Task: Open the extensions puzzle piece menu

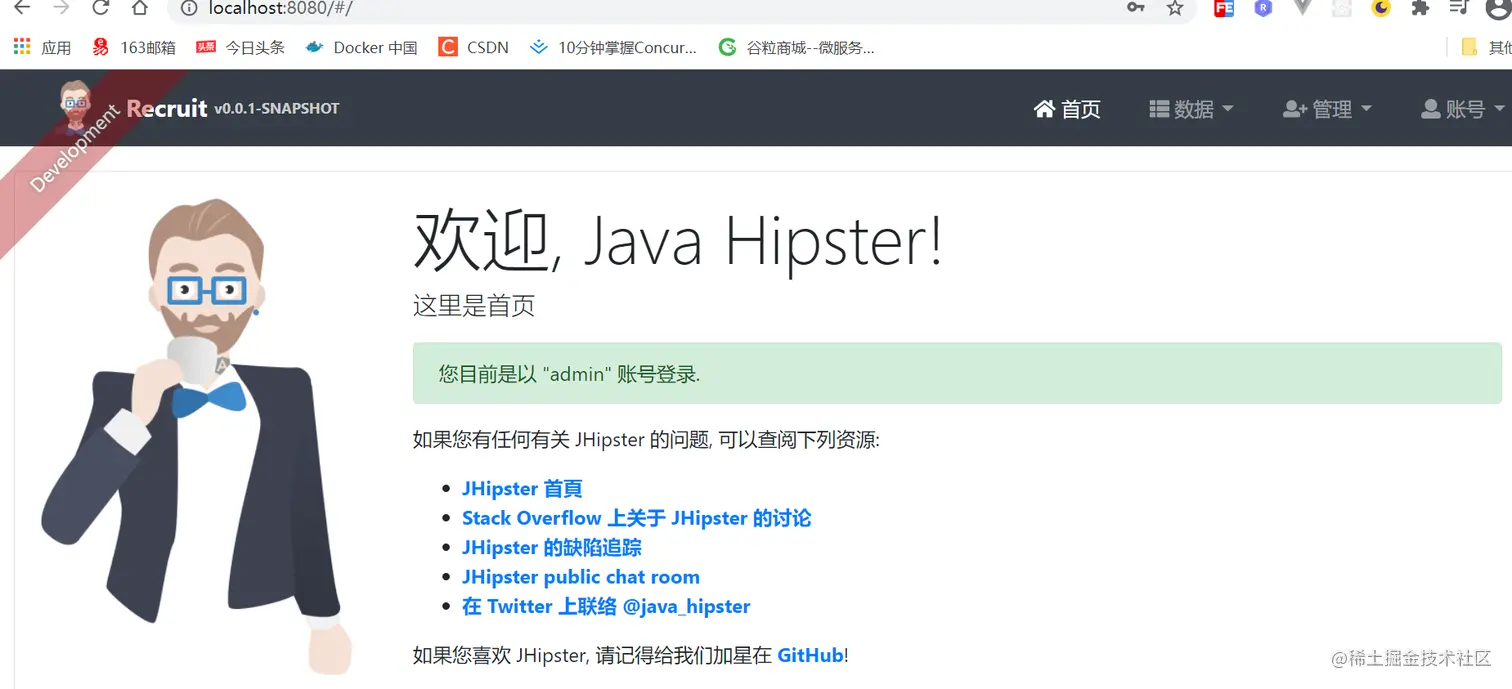Action: point(1420,8)
